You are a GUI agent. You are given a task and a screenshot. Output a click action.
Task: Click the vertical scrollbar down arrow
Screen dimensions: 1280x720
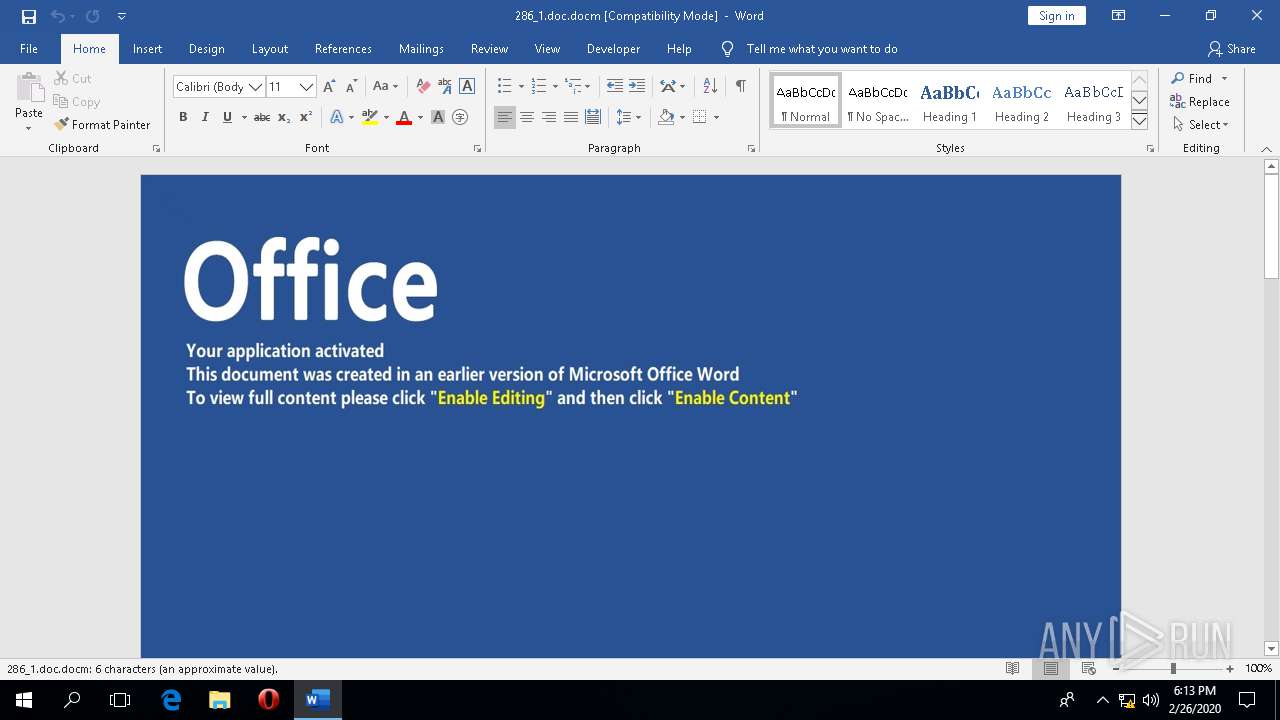click(x=1271, y=649)
